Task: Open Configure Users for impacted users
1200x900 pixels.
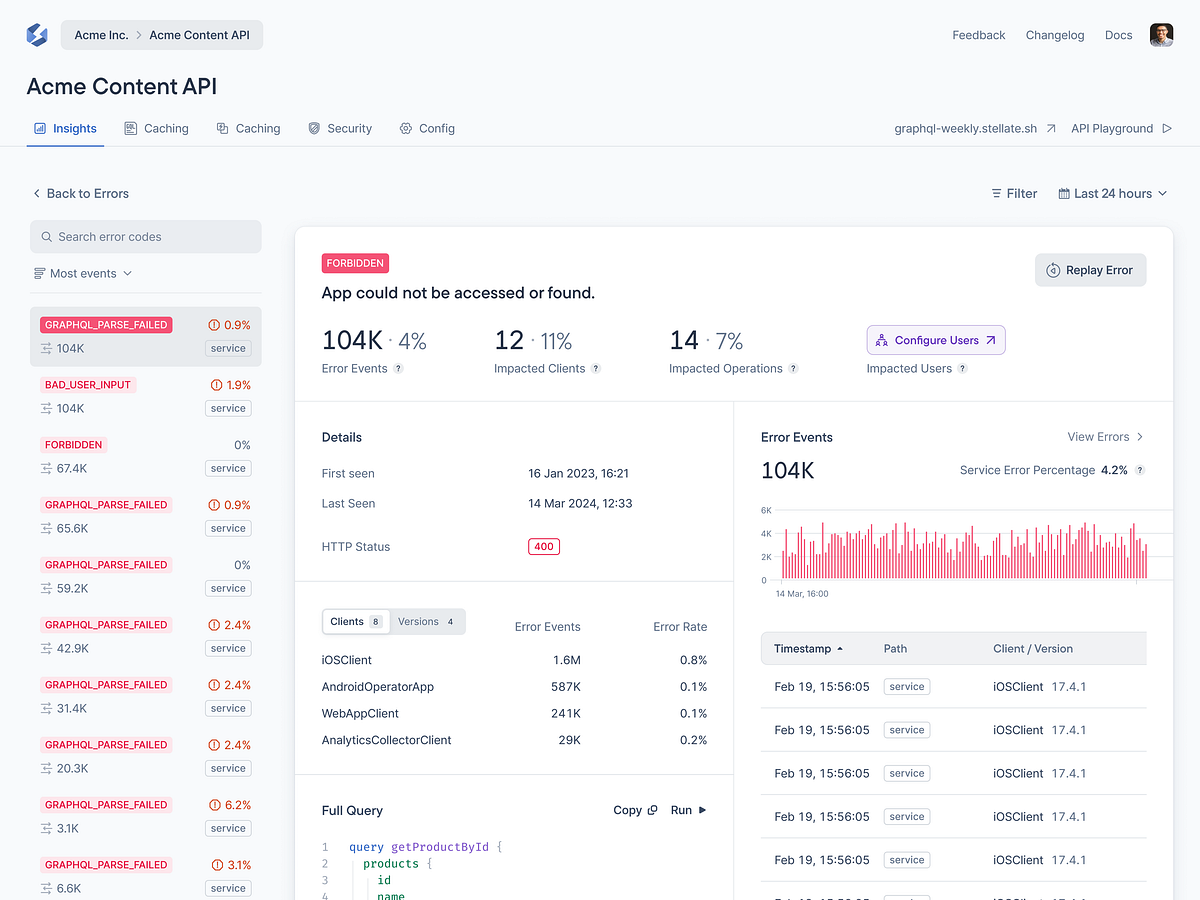Action: tap(935, 340)
